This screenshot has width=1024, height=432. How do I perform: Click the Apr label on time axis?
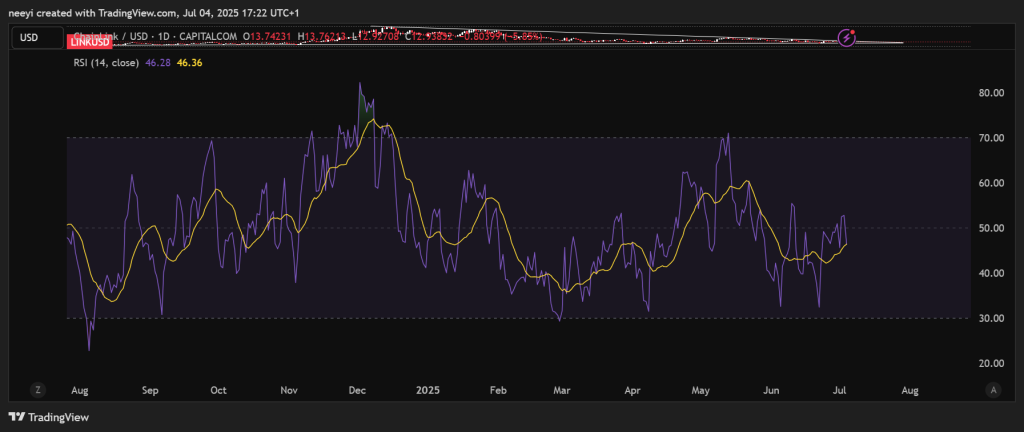[x=632, y=391]
